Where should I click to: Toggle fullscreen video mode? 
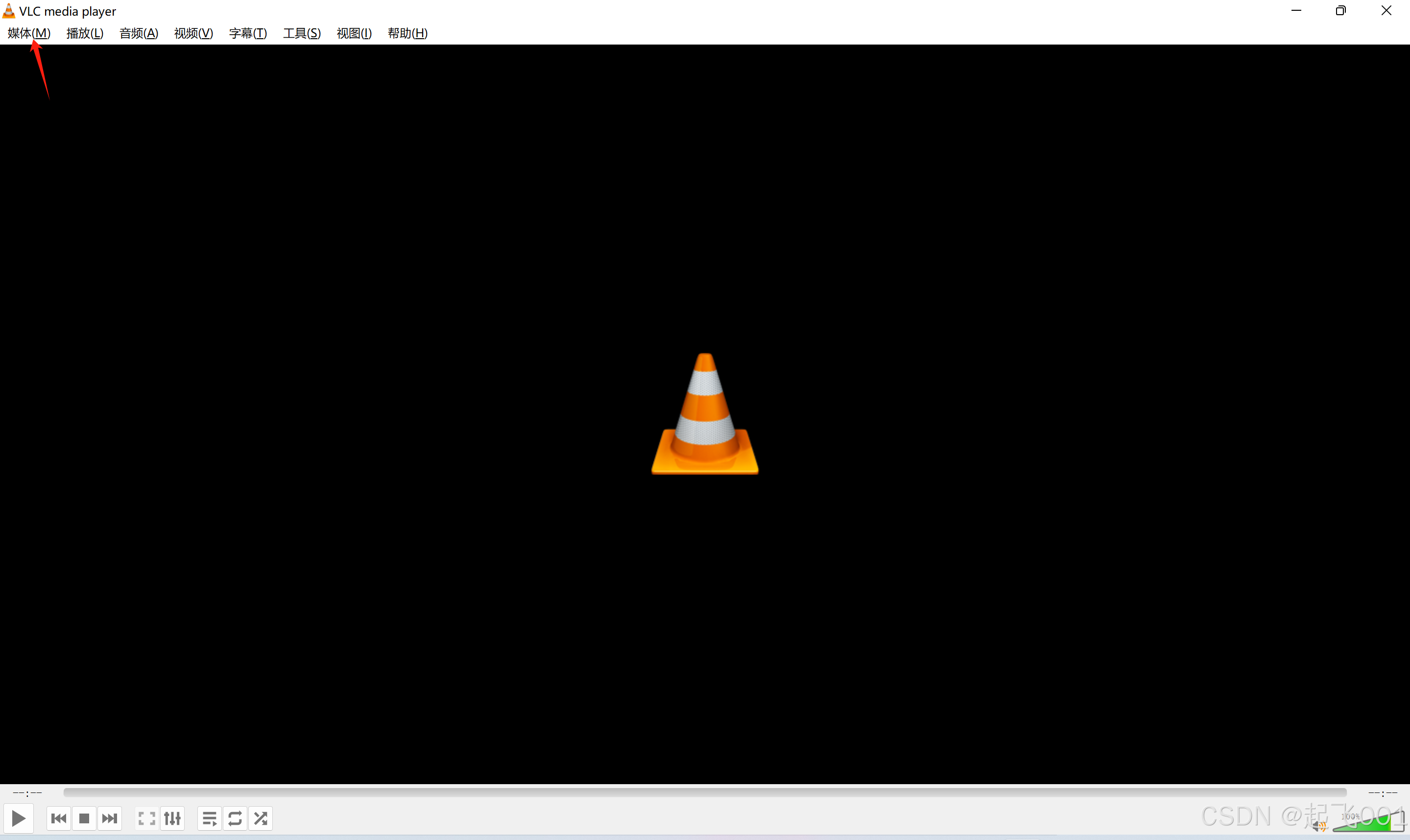pos(147,818)
